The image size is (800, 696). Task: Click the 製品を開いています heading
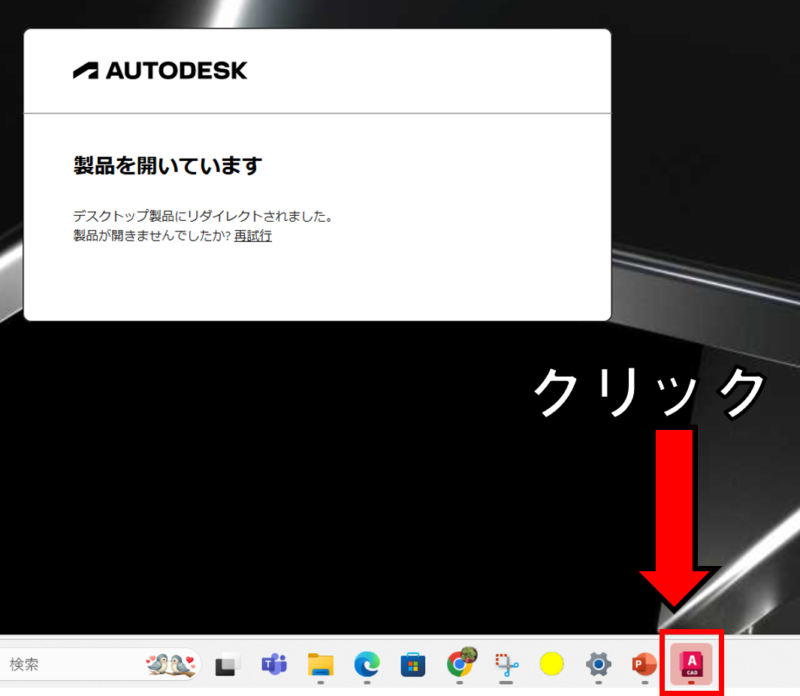[167, 166]
